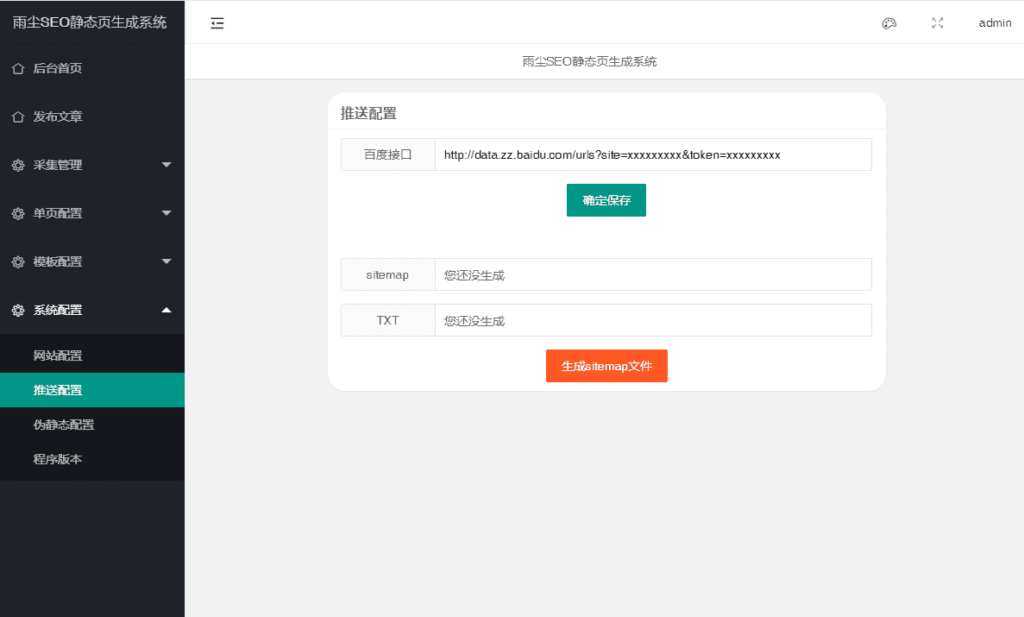Click the gear icon beside 系统配置
This screenshot has height=617, width=1024.
18,310
